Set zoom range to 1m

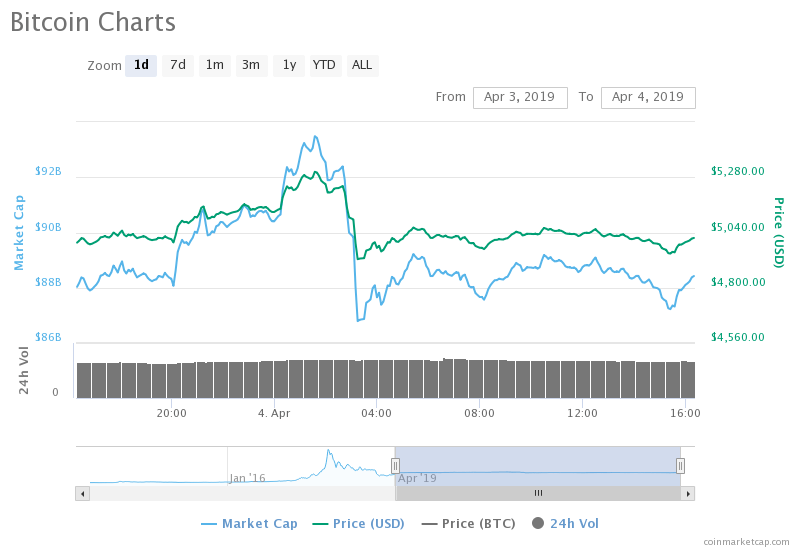pyautogui.click(x=215, y=65)
